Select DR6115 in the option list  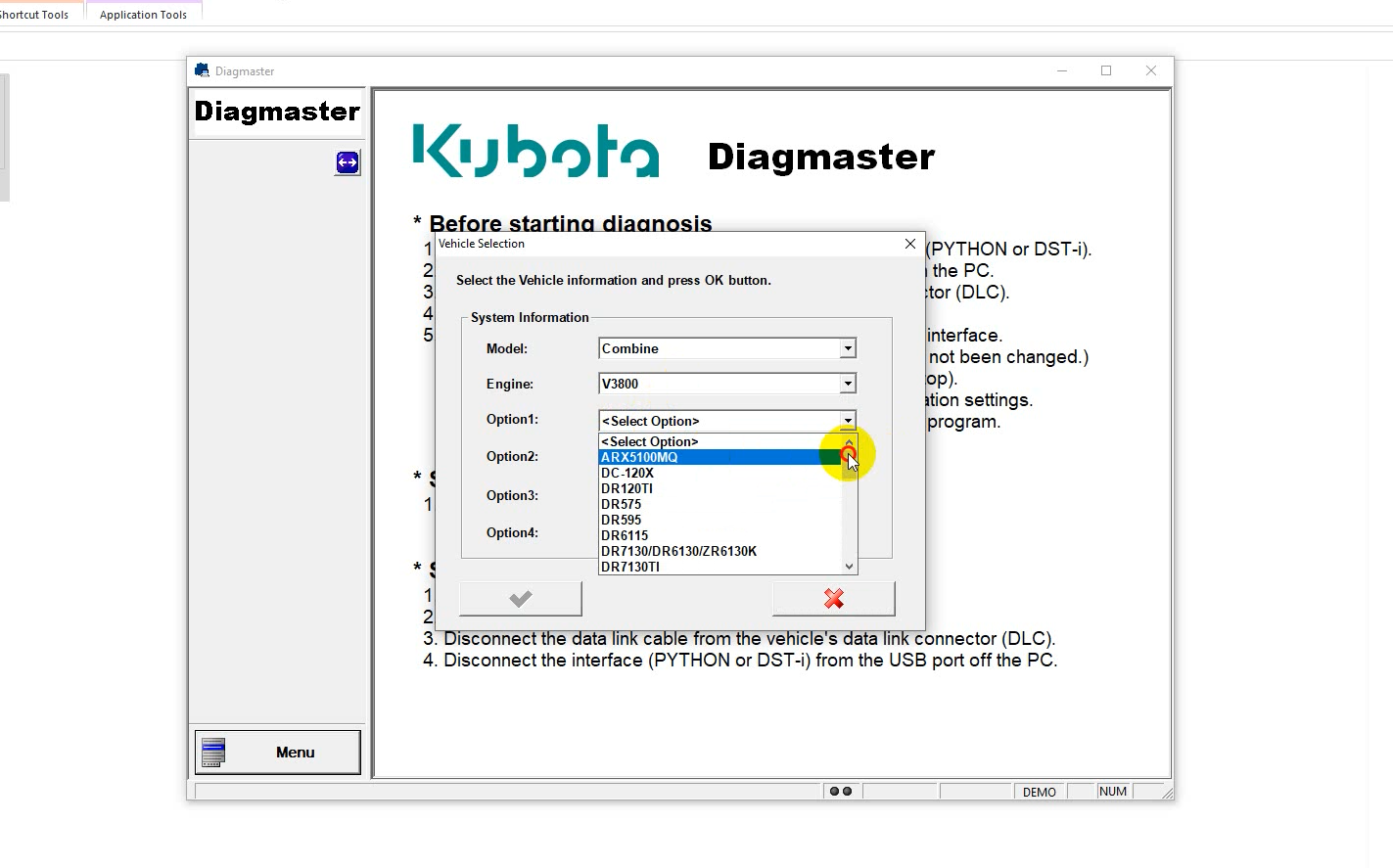click(x=720, y=535)
